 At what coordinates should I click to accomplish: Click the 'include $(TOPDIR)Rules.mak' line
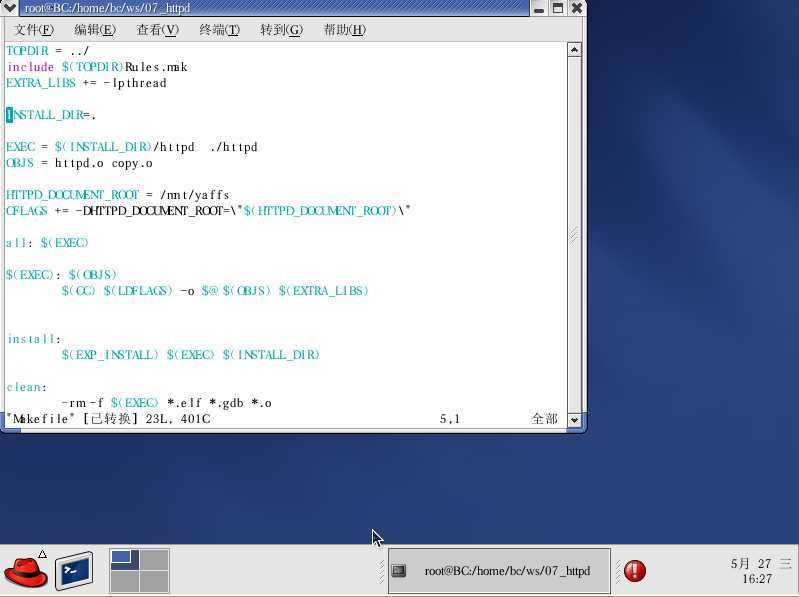tap(97, 67)
